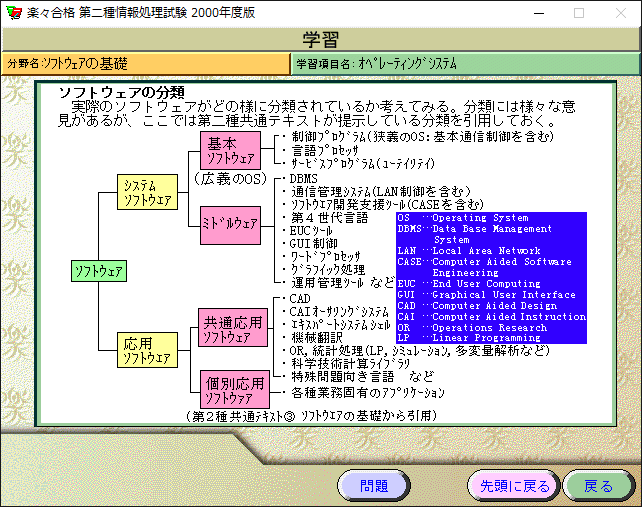Click the green ソフトウェア root box

pyautogui.click(x=99, y=271)
